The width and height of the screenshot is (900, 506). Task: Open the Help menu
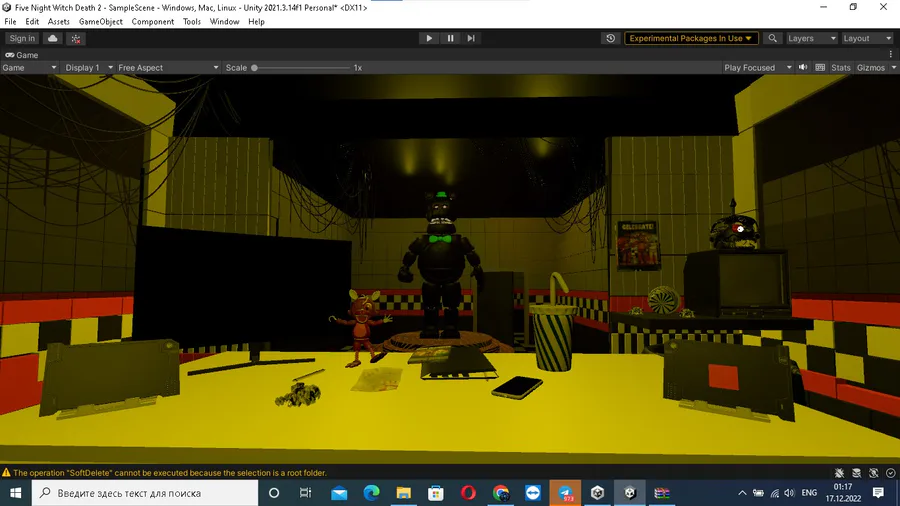pyautogui.click(x=257, y=22)
